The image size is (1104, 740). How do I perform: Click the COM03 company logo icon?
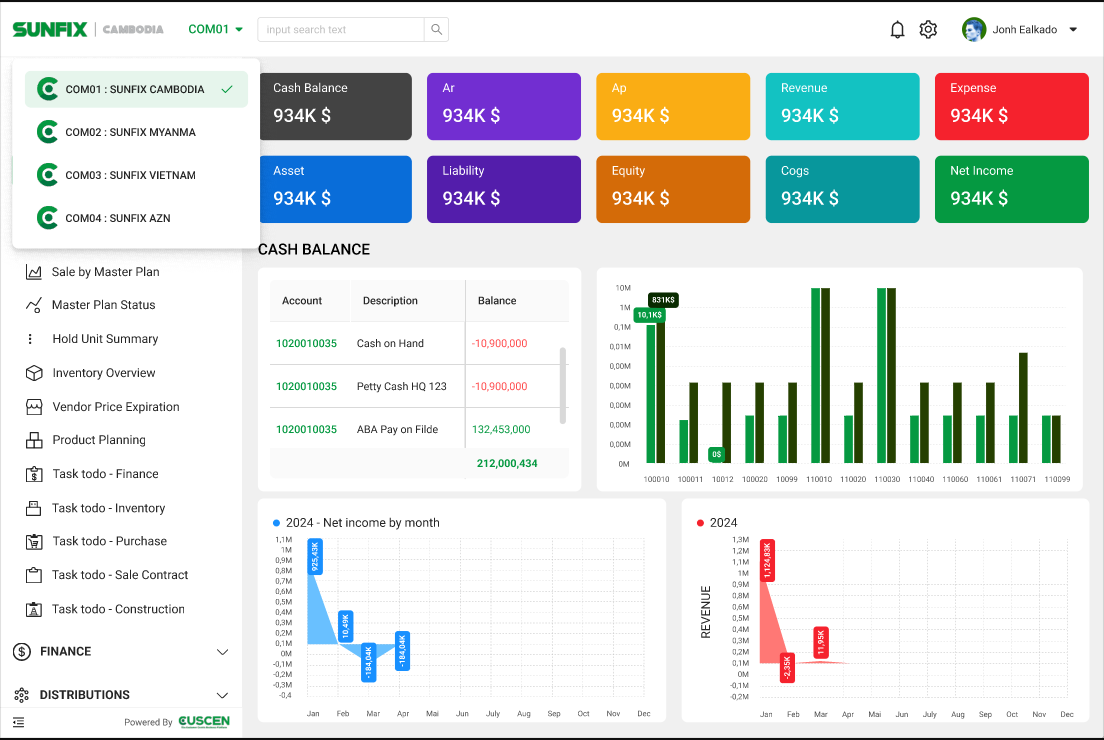47,175
